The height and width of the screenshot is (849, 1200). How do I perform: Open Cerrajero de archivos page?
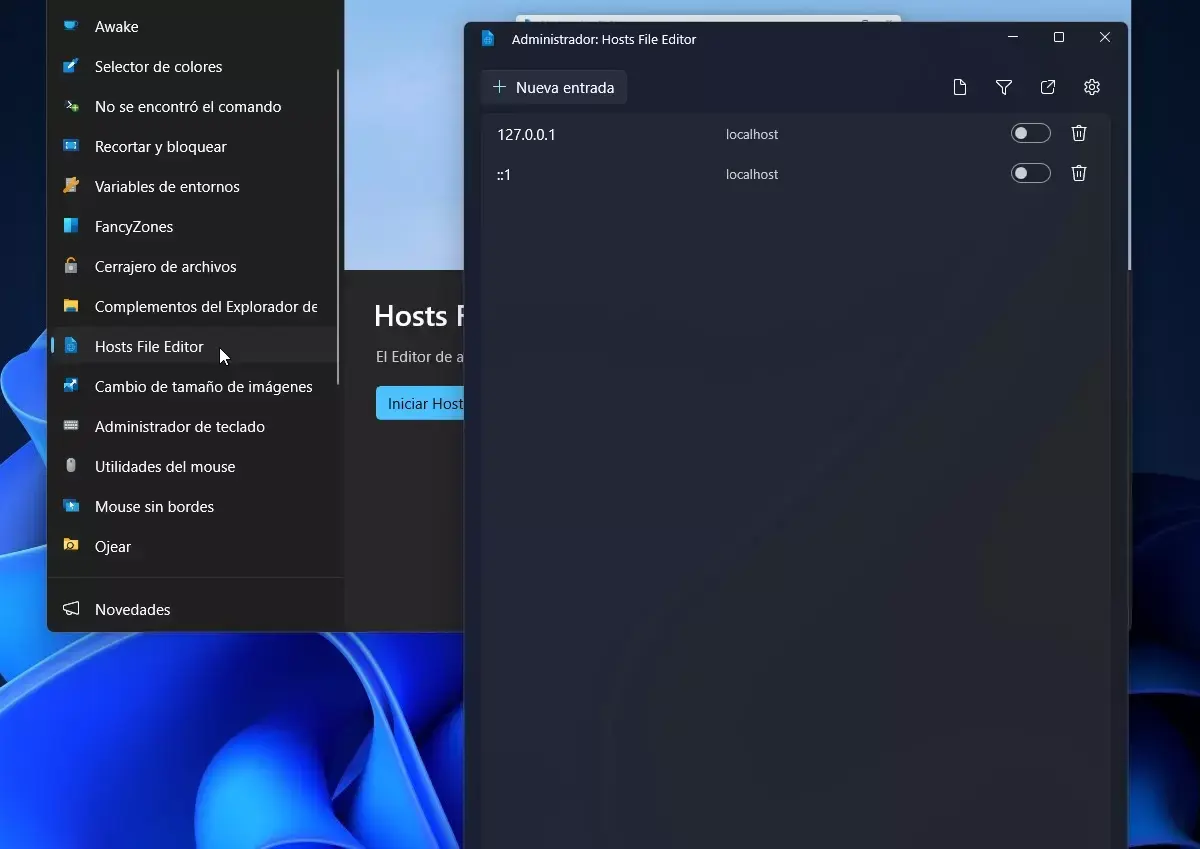click(x=165, y=267)
